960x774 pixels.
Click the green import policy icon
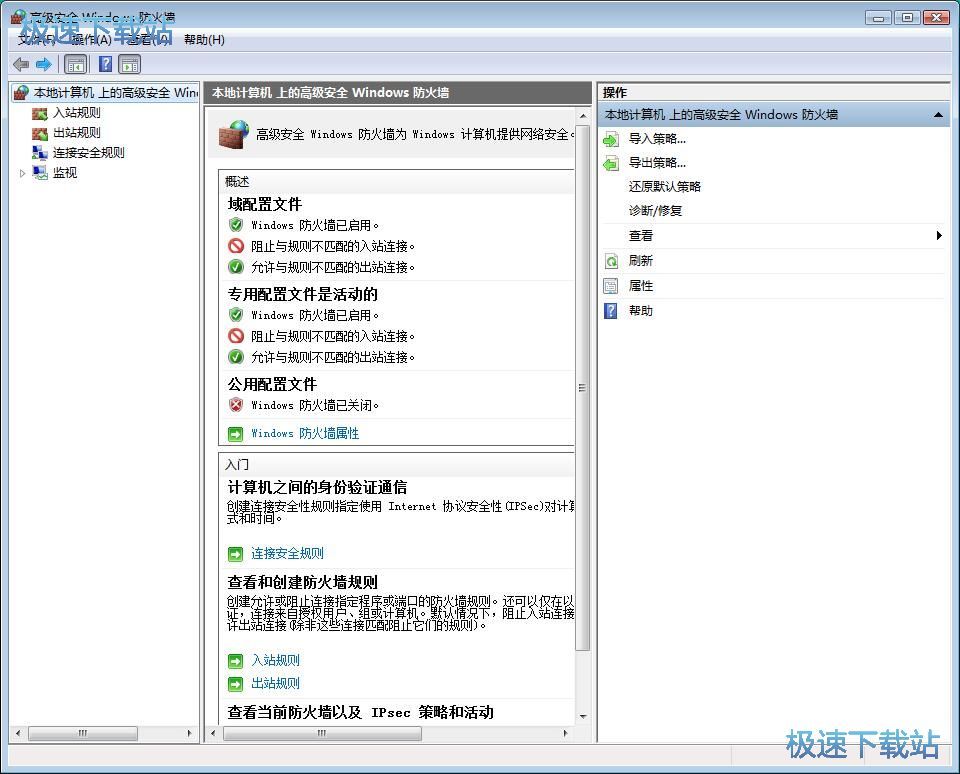611,140
